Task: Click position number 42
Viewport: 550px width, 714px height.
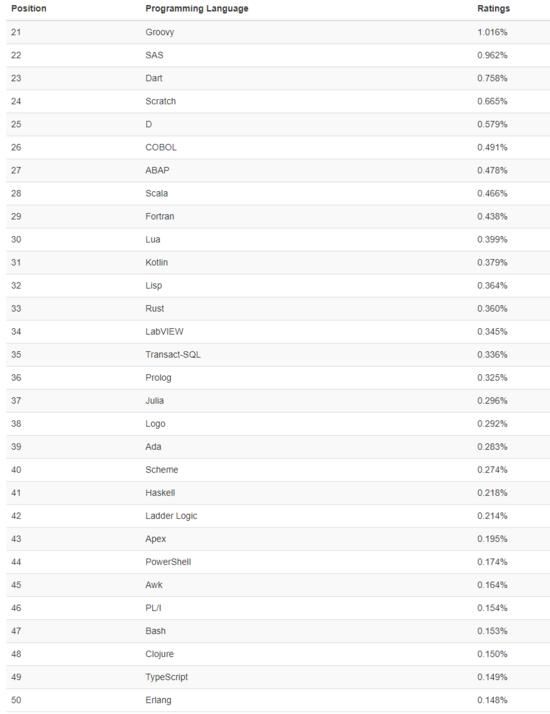Action: point(16,516)
